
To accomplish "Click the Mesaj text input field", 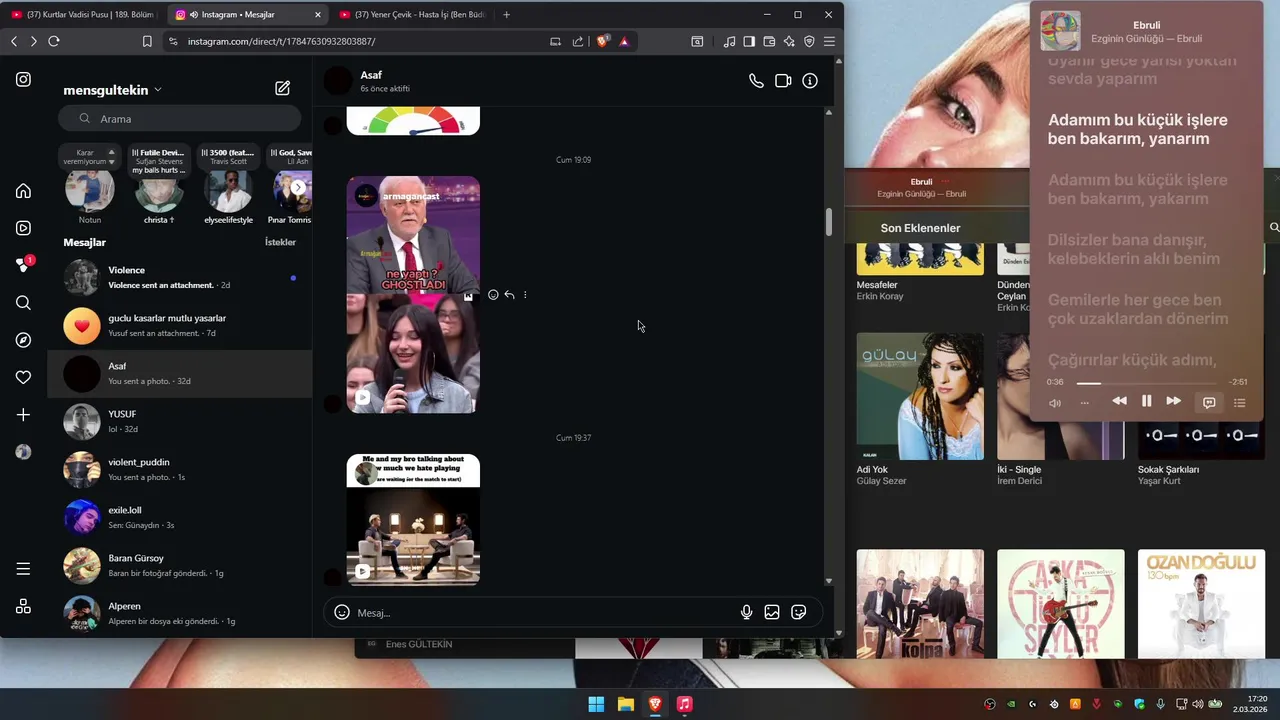I will click(x=545, y=612).
